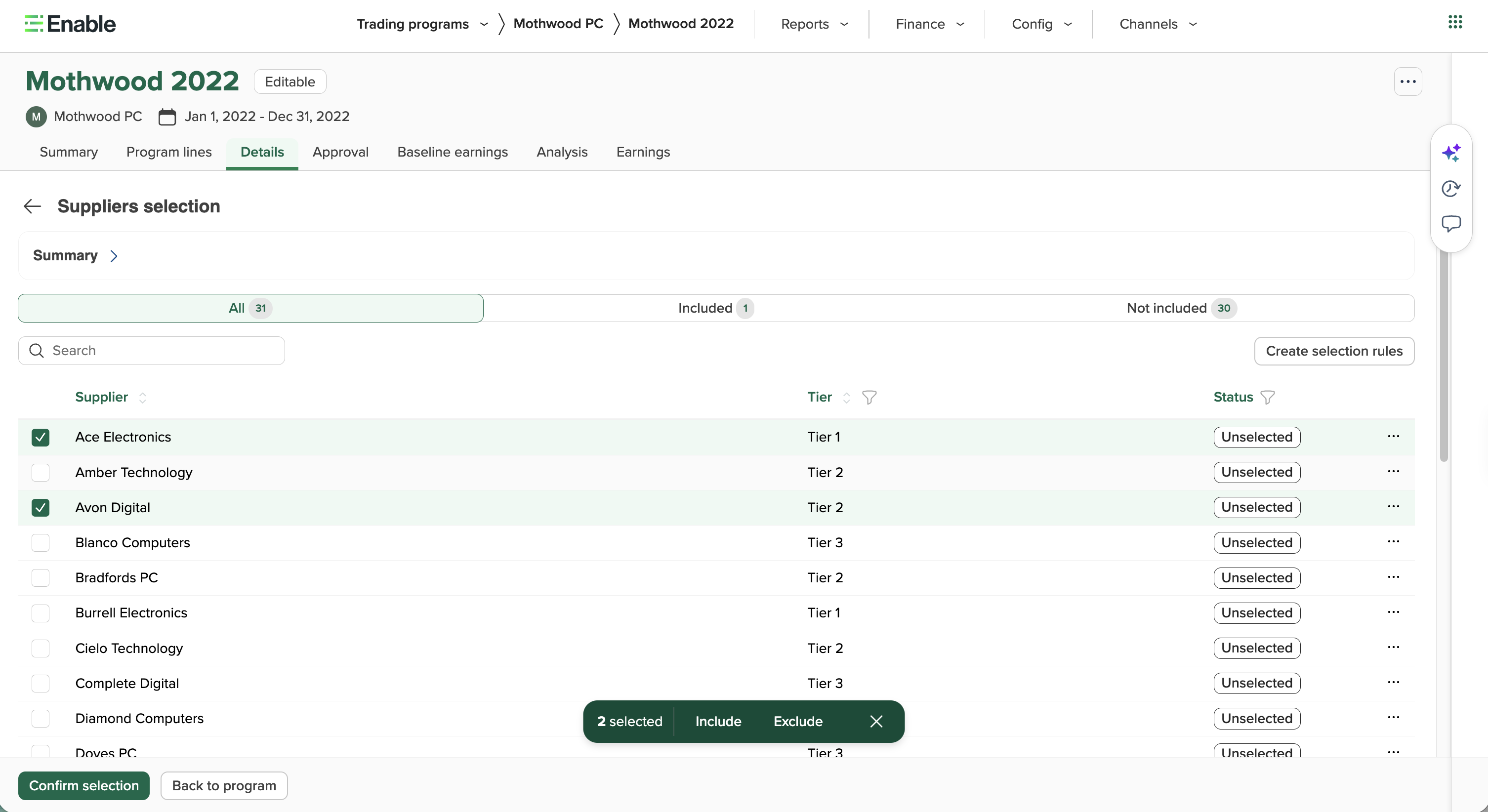Uncheck the Avon Digital checkbox

tap(41, 508)
